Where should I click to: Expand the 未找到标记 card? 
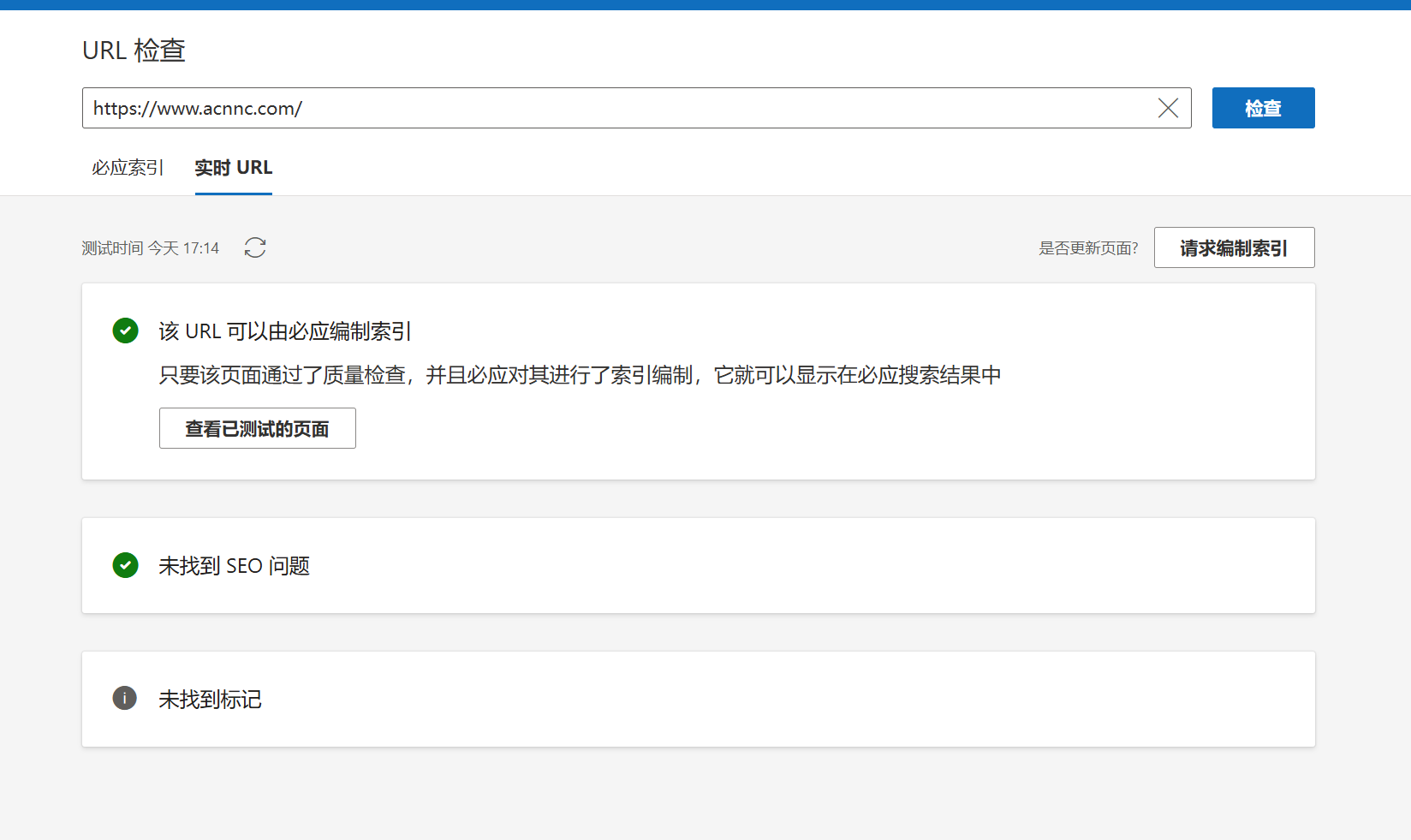tap(699, 699)
